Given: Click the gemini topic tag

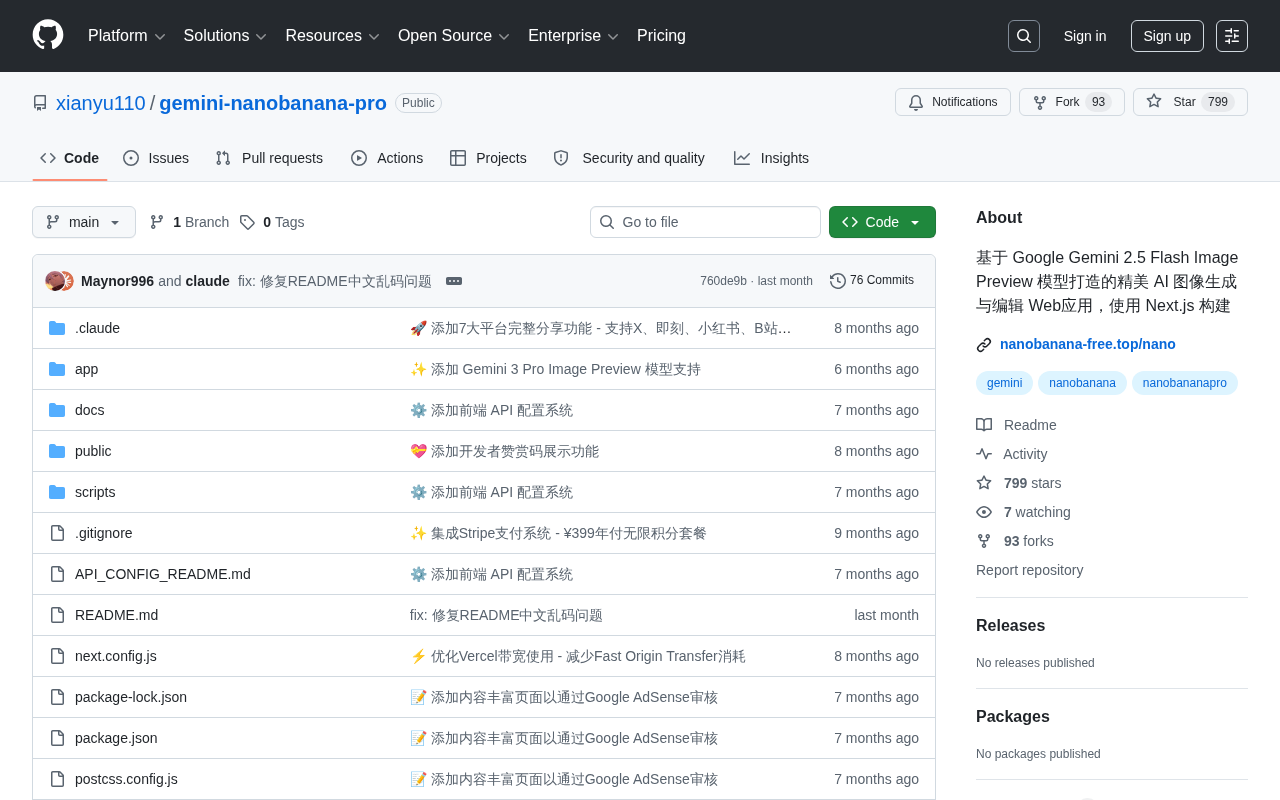Looking at the screenshot, I should point(1004,383).
